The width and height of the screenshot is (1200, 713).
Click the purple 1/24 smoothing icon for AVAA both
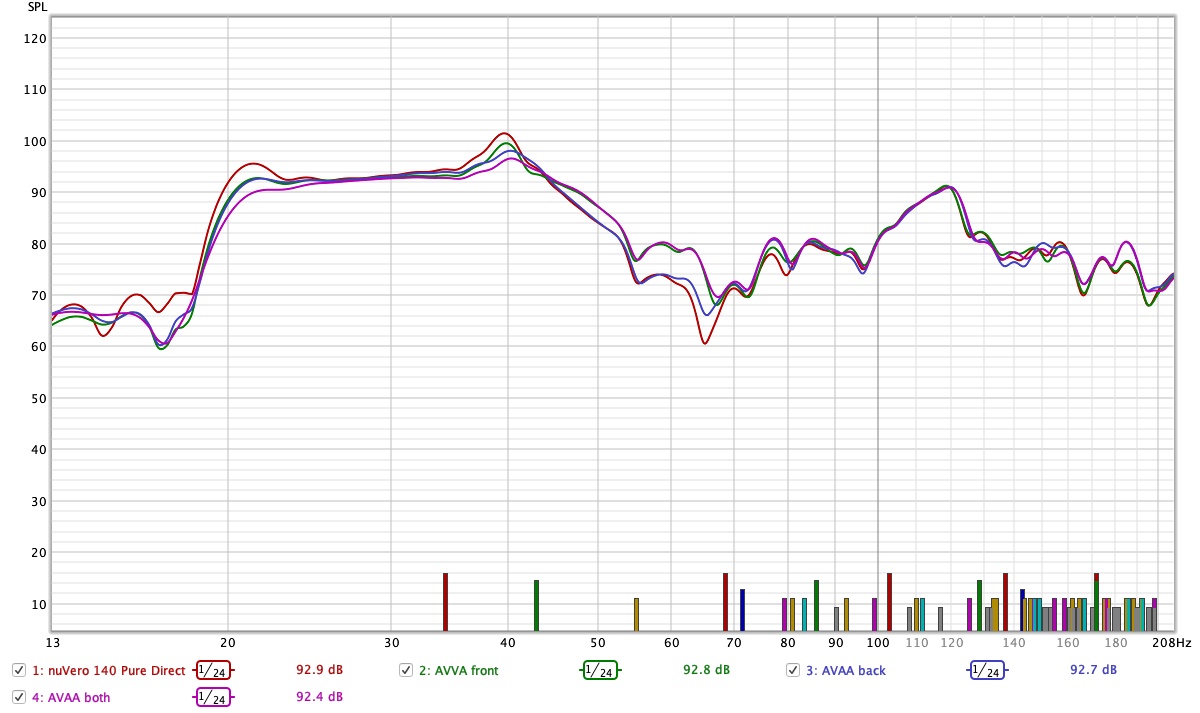coord(211,697)
